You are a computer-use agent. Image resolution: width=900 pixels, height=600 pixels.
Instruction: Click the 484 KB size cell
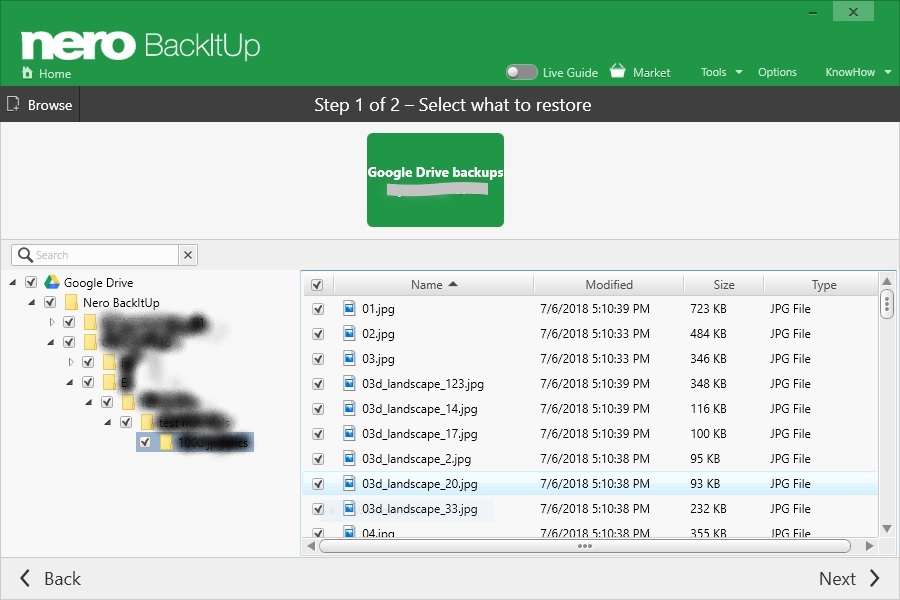(x=708, y=334)
